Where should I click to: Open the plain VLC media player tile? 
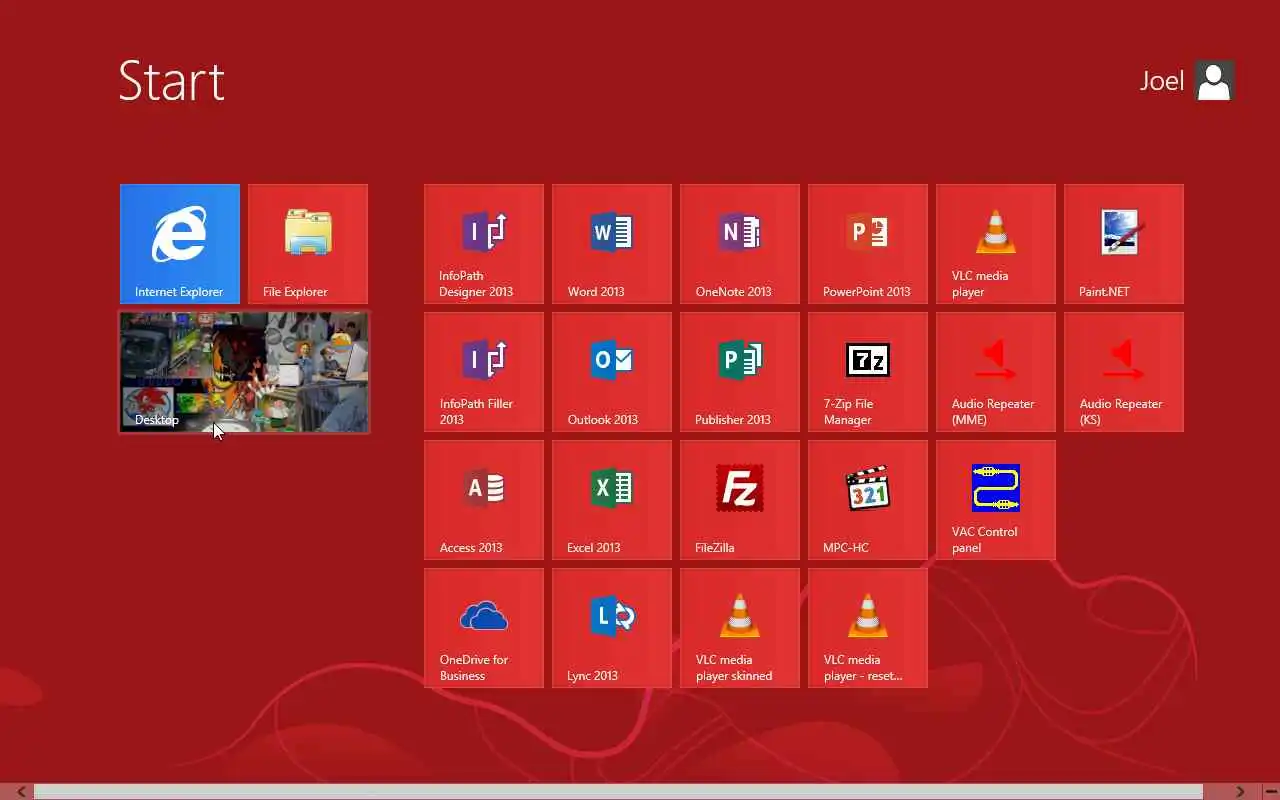(996, 244)
